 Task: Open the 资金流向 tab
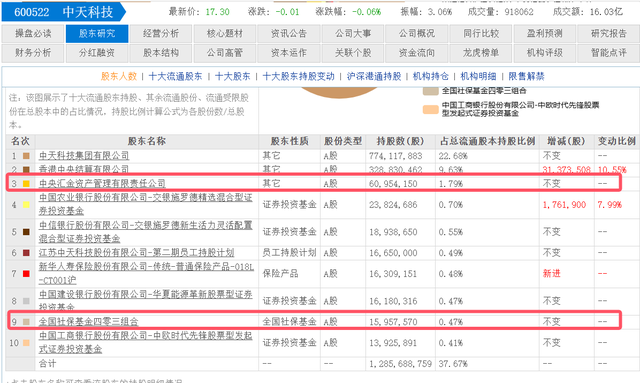(x=417, y=53)
